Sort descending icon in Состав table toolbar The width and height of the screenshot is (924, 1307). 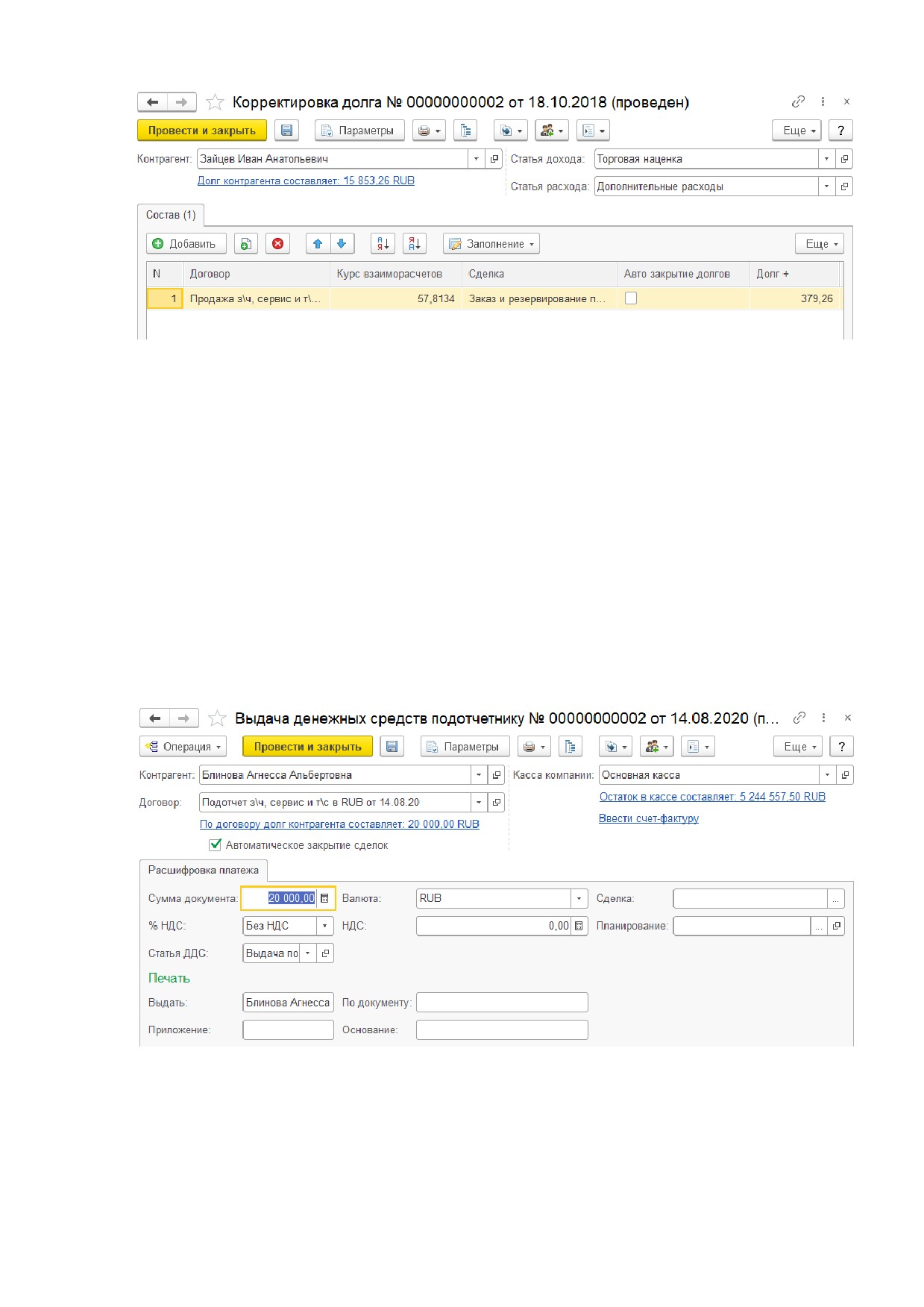point(415,244)
